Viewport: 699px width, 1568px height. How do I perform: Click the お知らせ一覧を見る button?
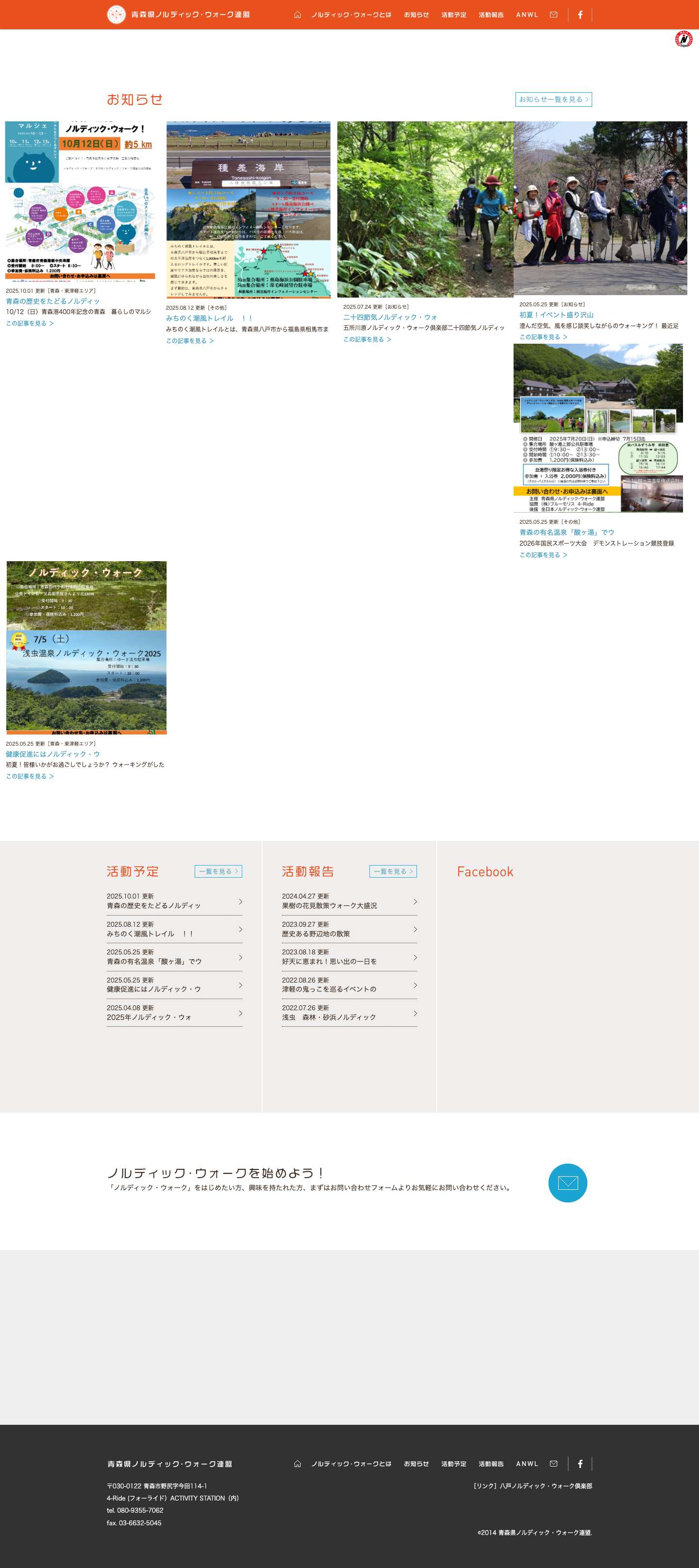[x=553, y=99]
